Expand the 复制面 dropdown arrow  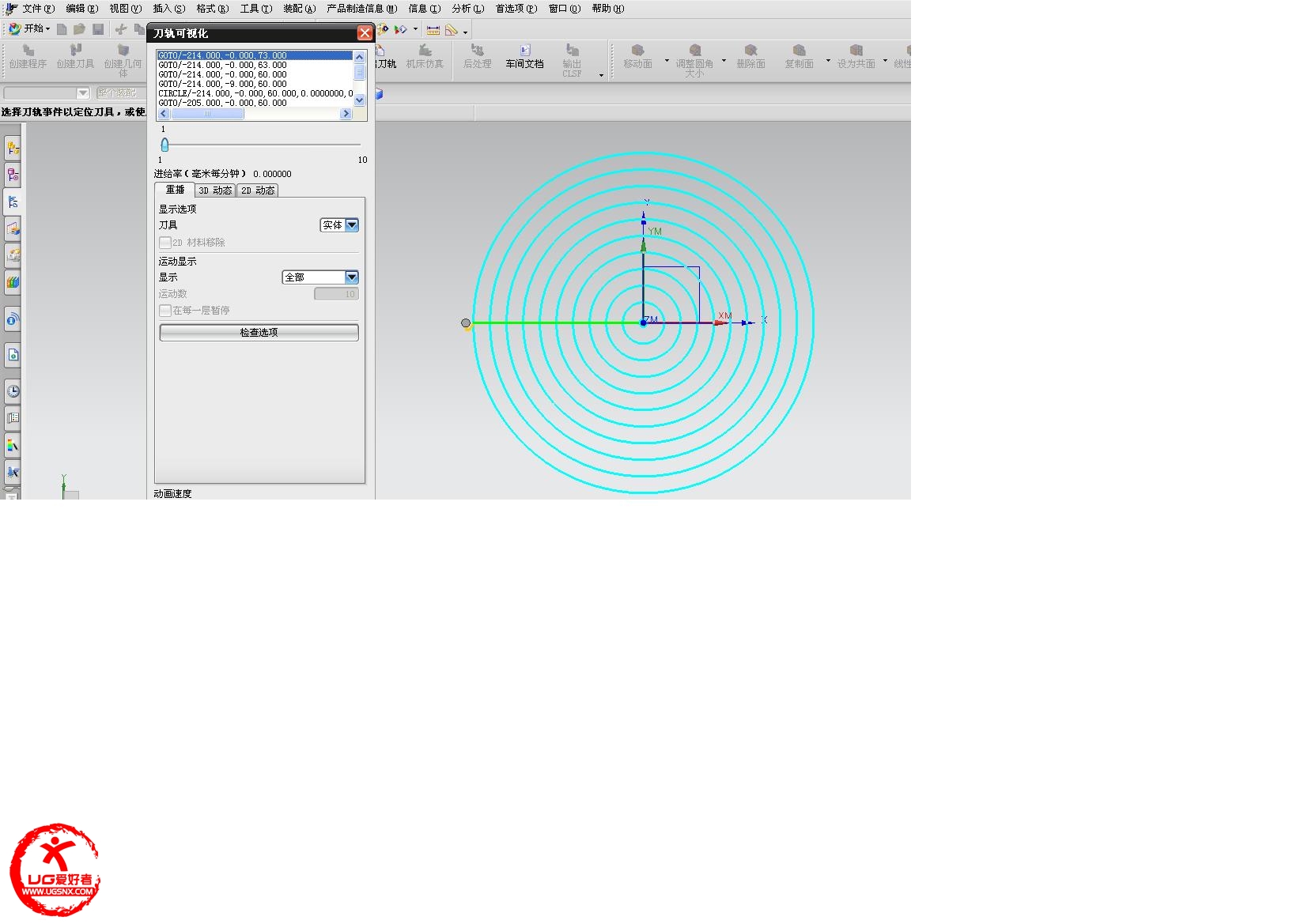[x=828, y=60]
